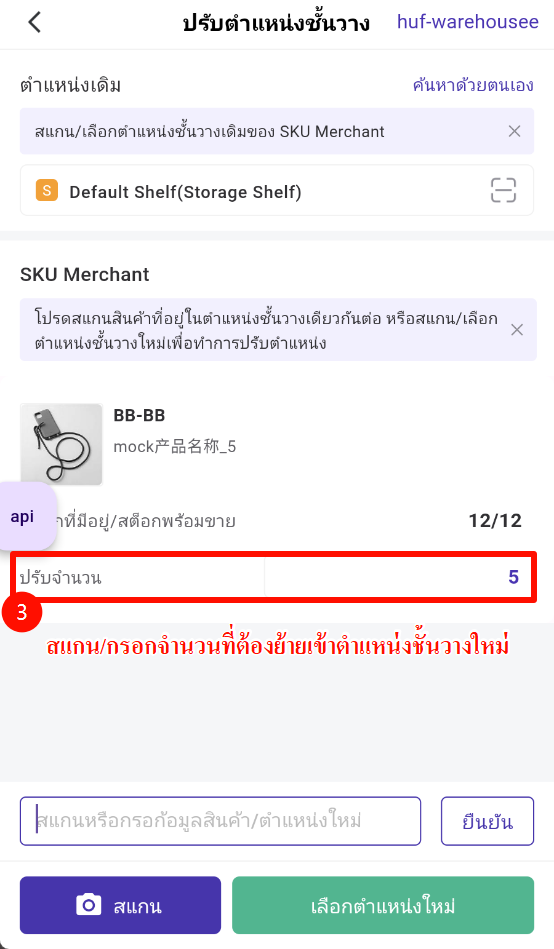Open the Default Shelf(Storage Shelf) field
Image resolution: width=554 pixels, height=949 pixels.
coord(277,190)
